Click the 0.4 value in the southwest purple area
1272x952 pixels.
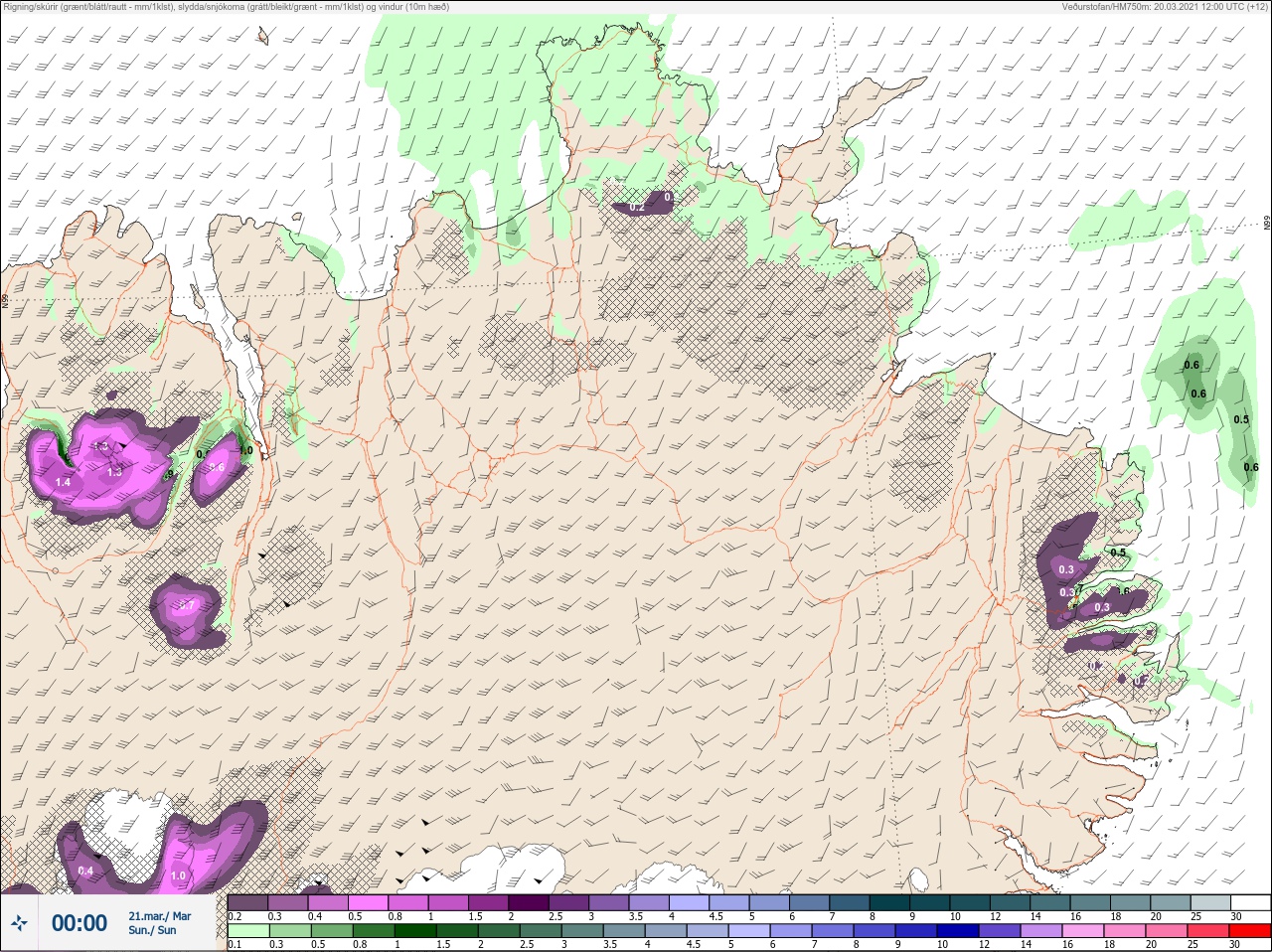[85, 872]
